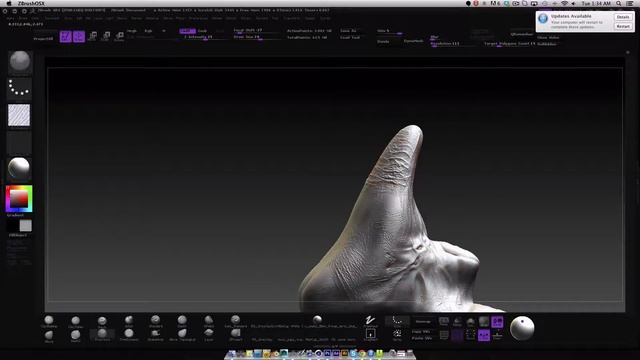Open the Apple menu
The width and height of the screenshot is (640, 360).
point(9,3)
